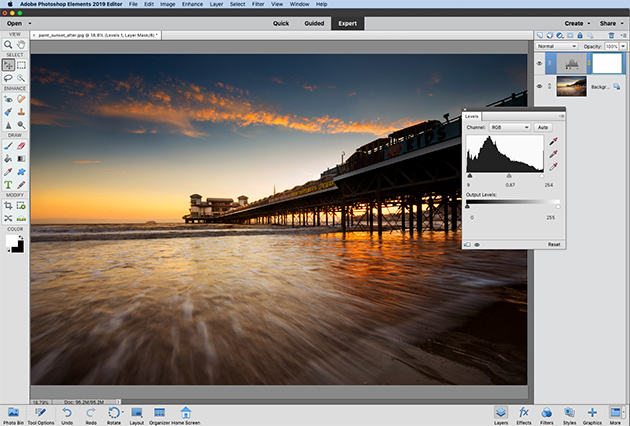Image resolution: width=630 pixels, height=426 pixels.
Task: Switch to the Guided mode tab
Action: click(314, 23)
